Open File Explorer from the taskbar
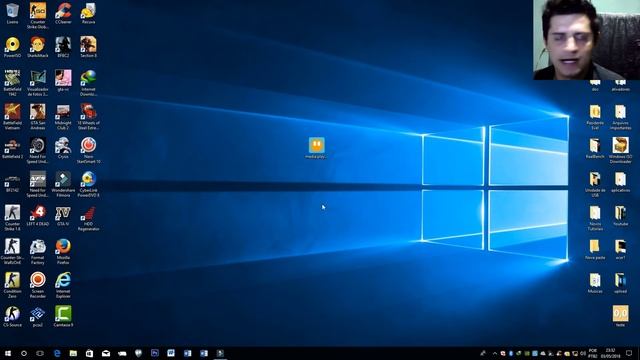 [73, 353]
